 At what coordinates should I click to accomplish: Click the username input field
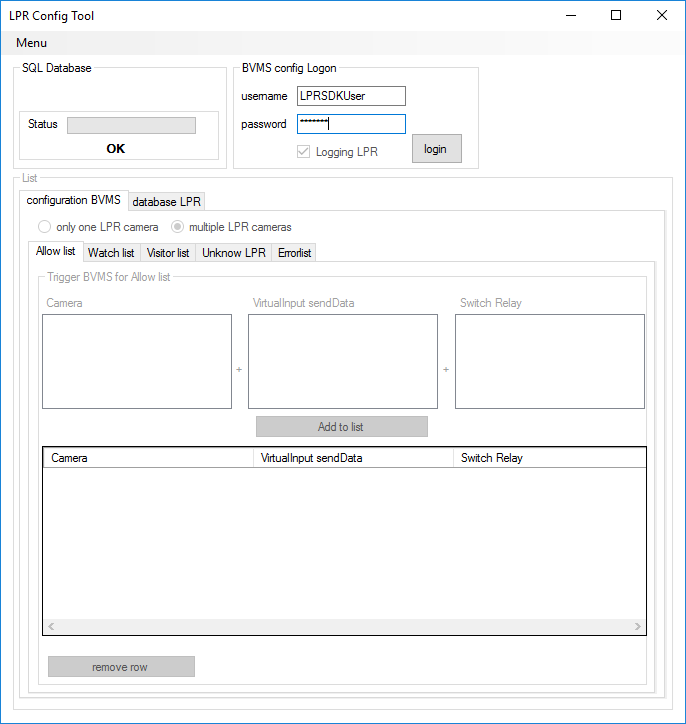351,96
